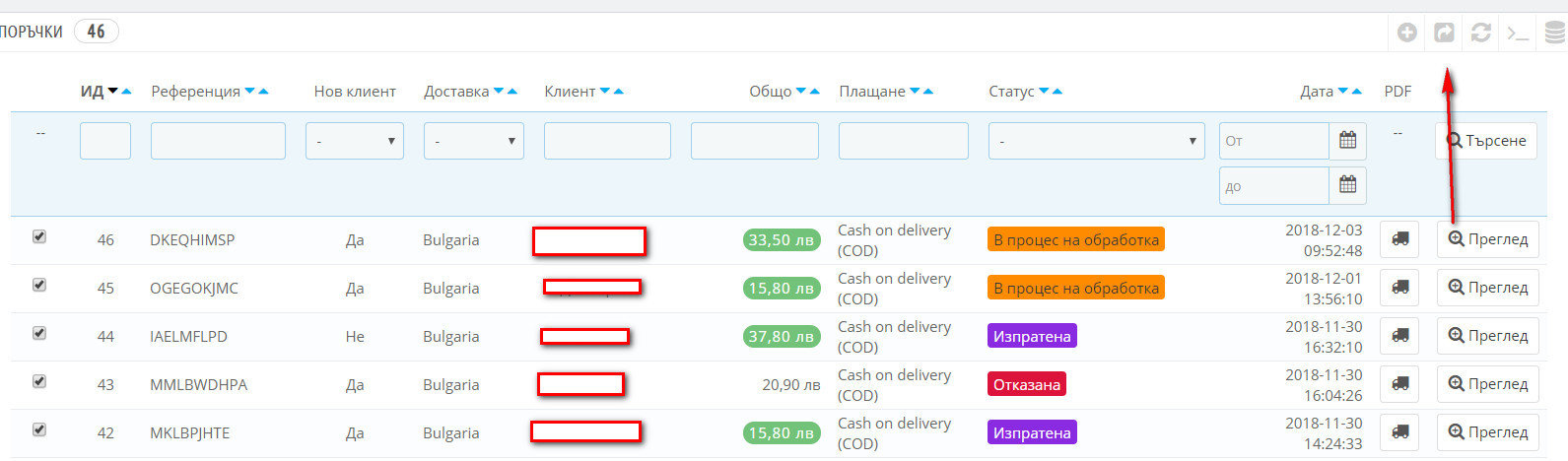Viewport: 1568px width, 461px height.
Task: Open Преглед for order MKLBPJHTE
Action: [x=1487, y=432]
